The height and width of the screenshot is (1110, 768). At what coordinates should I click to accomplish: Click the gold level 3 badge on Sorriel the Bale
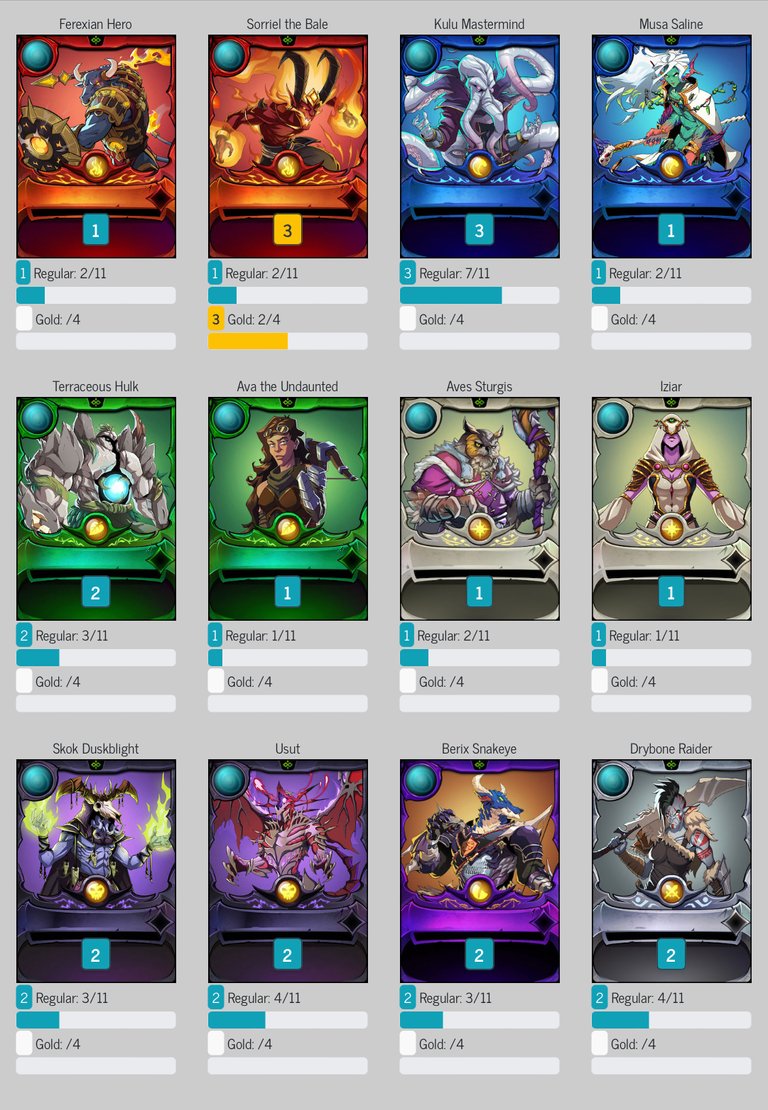click(287, 230)
